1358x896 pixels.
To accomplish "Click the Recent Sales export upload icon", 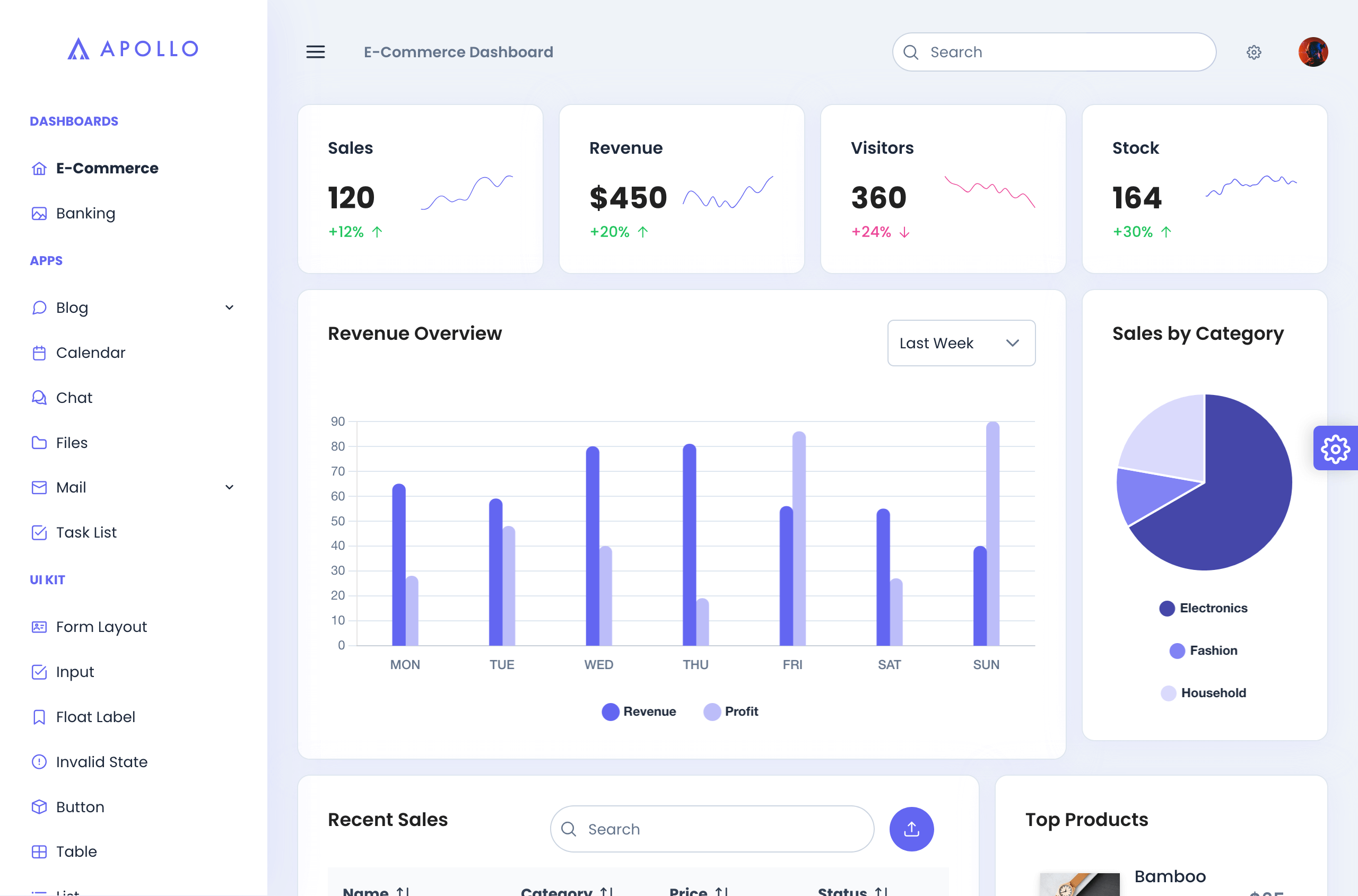I will 911,829.
